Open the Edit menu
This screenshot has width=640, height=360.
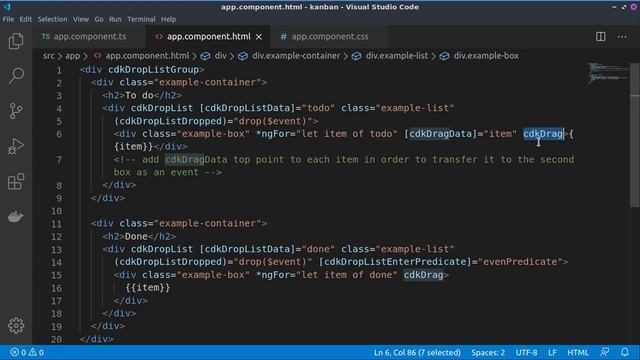[x=26, y=19]
